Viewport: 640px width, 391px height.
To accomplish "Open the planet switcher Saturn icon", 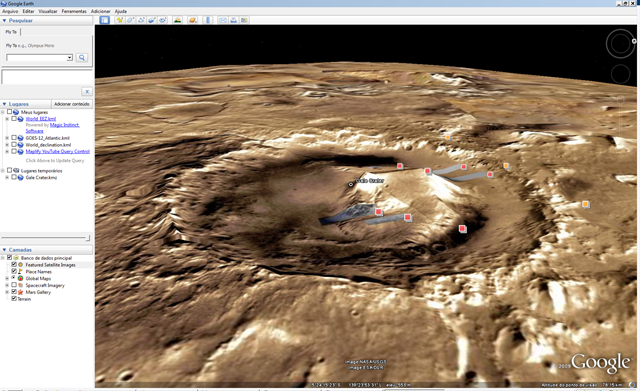I will pyautogui.click(x=193, y=20).
